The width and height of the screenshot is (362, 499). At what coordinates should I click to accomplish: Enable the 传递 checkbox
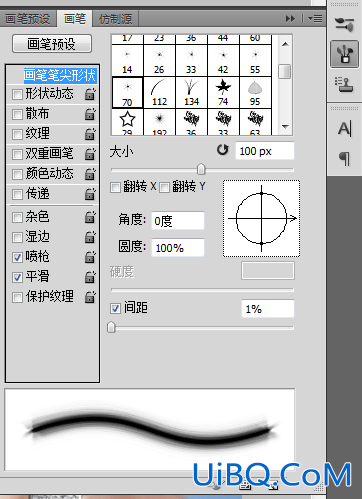(17, 194)
